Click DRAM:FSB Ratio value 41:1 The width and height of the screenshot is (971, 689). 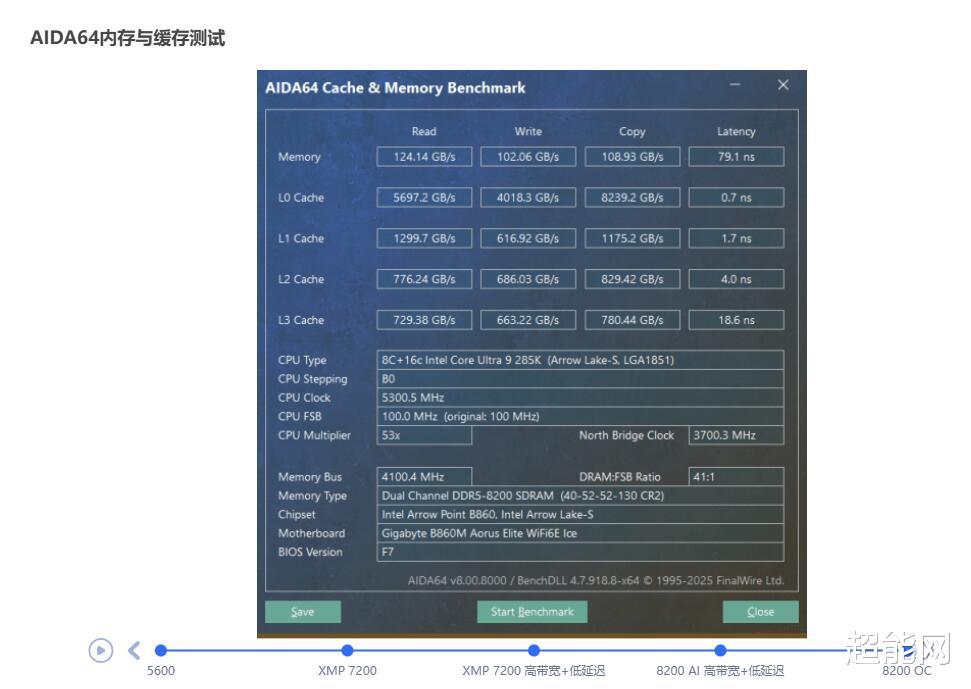[x=736, y=477]
